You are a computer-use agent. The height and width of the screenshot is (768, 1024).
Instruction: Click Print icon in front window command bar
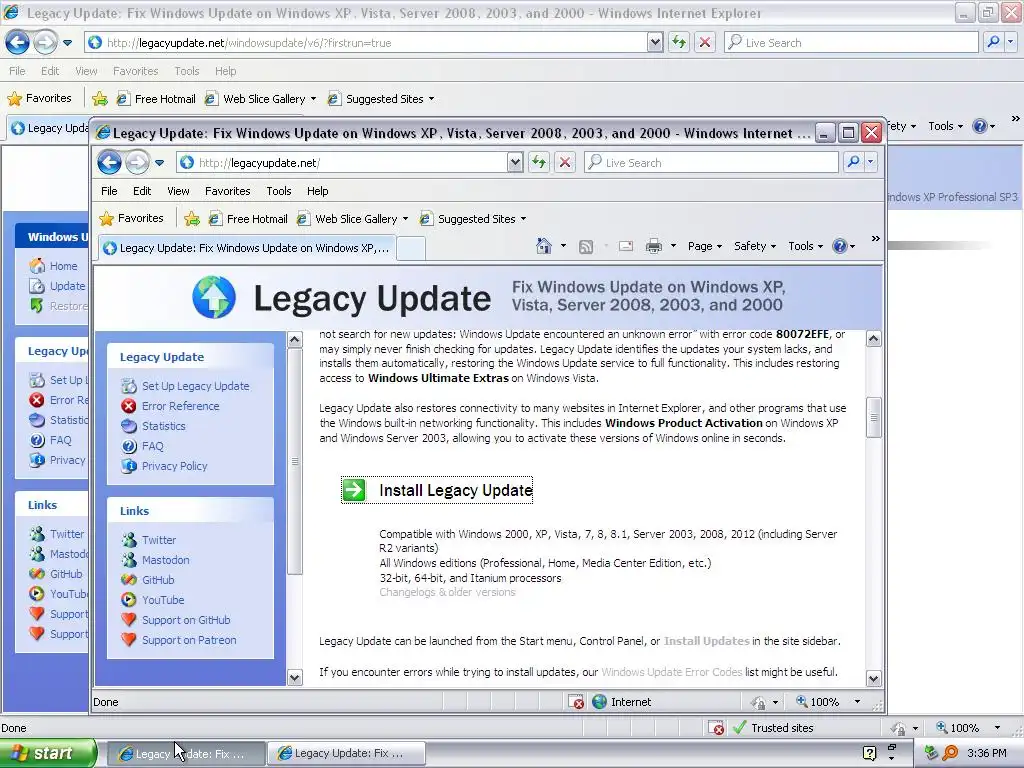654,246
